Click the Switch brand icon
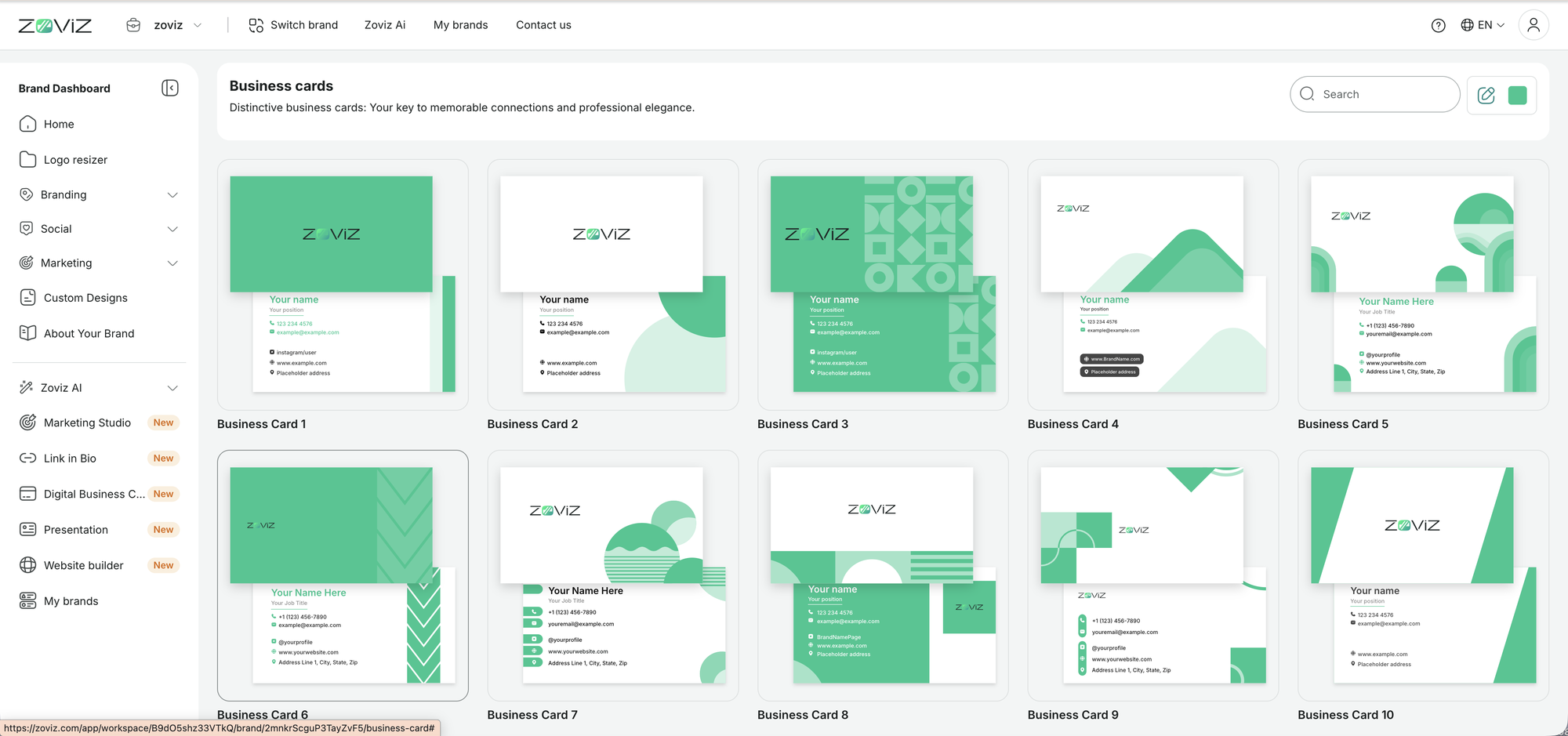The image size is (1568, 736). pos(256,25)
